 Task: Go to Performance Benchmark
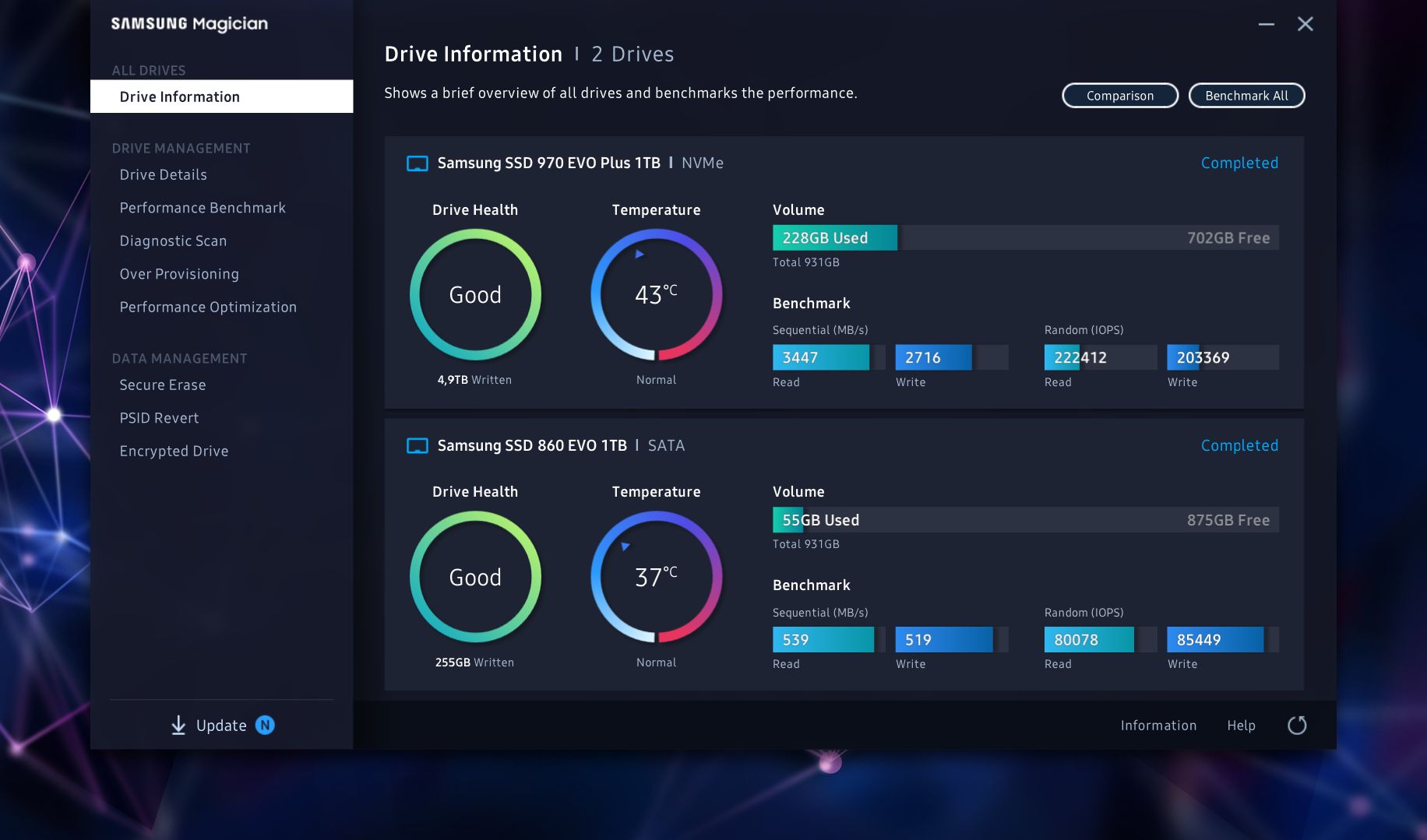coord(203,208)
